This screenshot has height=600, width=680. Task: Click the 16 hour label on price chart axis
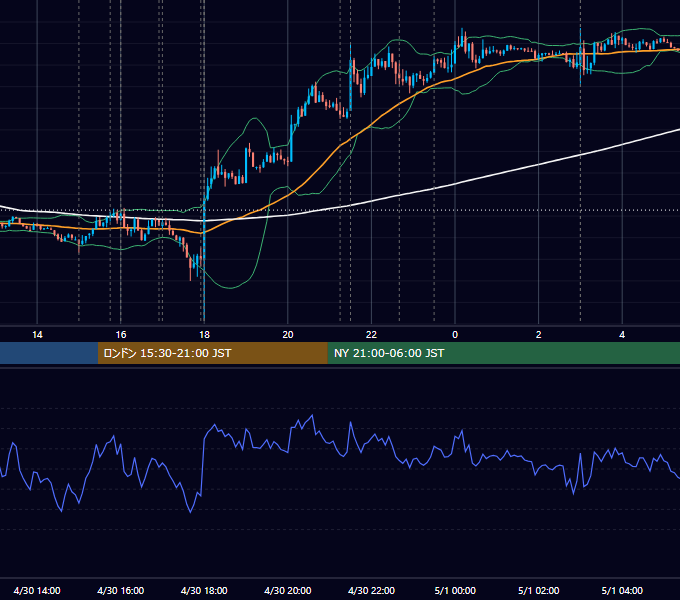pyautogui.click(x=121, y=335)
